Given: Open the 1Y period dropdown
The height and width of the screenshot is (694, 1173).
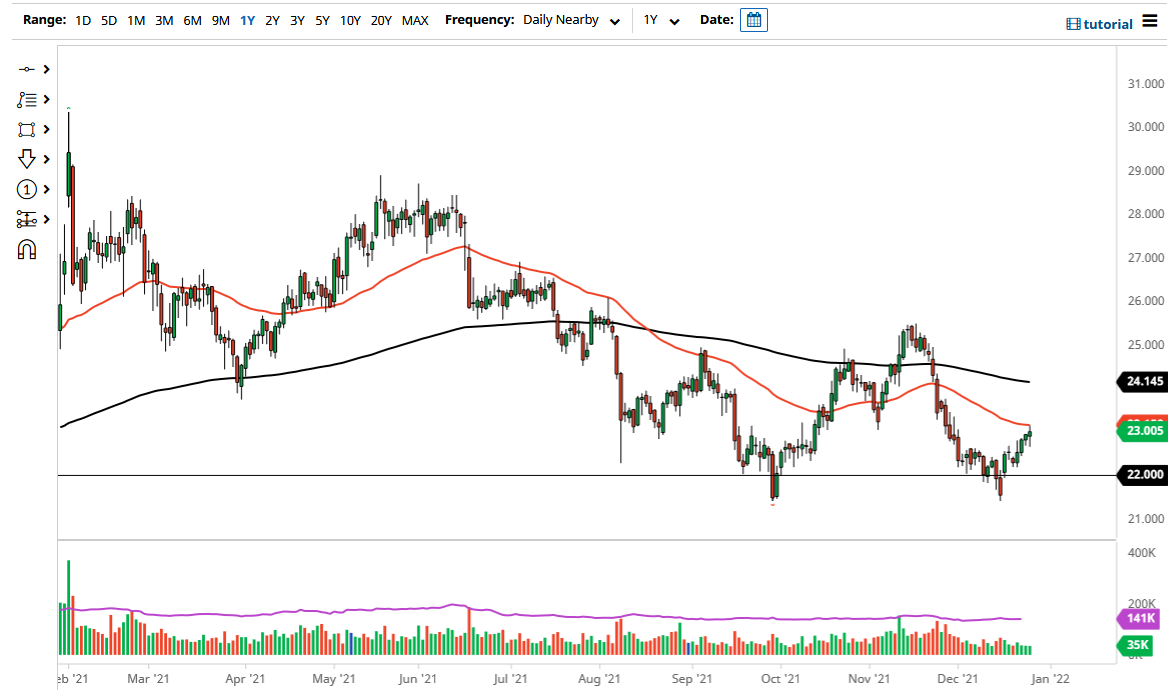Looking at the screenshot, I should click(x=661, y=20).
